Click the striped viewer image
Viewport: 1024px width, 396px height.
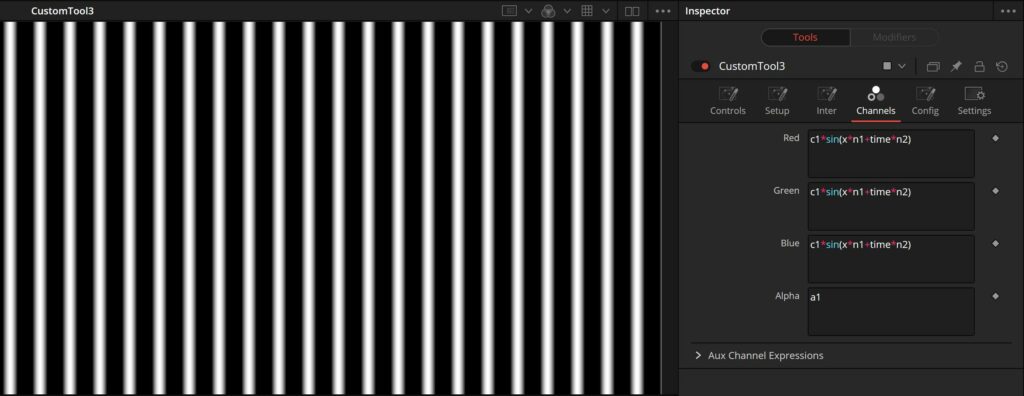click(330, 208)
